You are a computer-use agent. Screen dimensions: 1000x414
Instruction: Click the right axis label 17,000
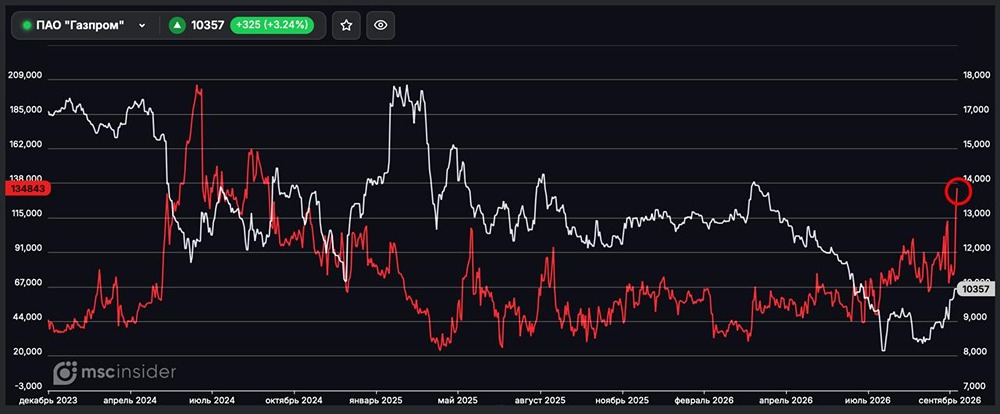(x=974, y=111)
